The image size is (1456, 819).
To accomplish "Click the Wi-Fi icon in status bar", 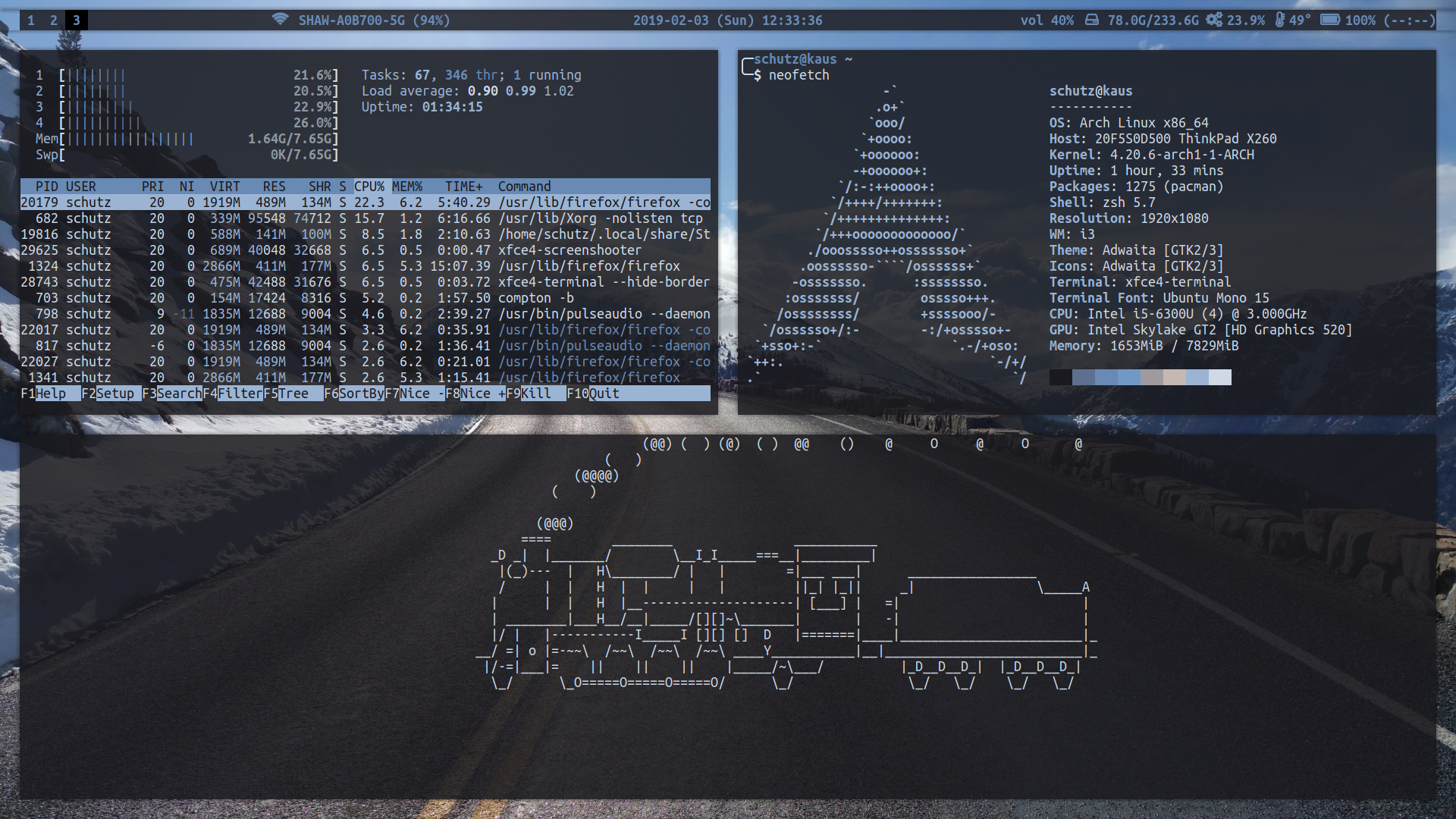I will tap(280, 20).
